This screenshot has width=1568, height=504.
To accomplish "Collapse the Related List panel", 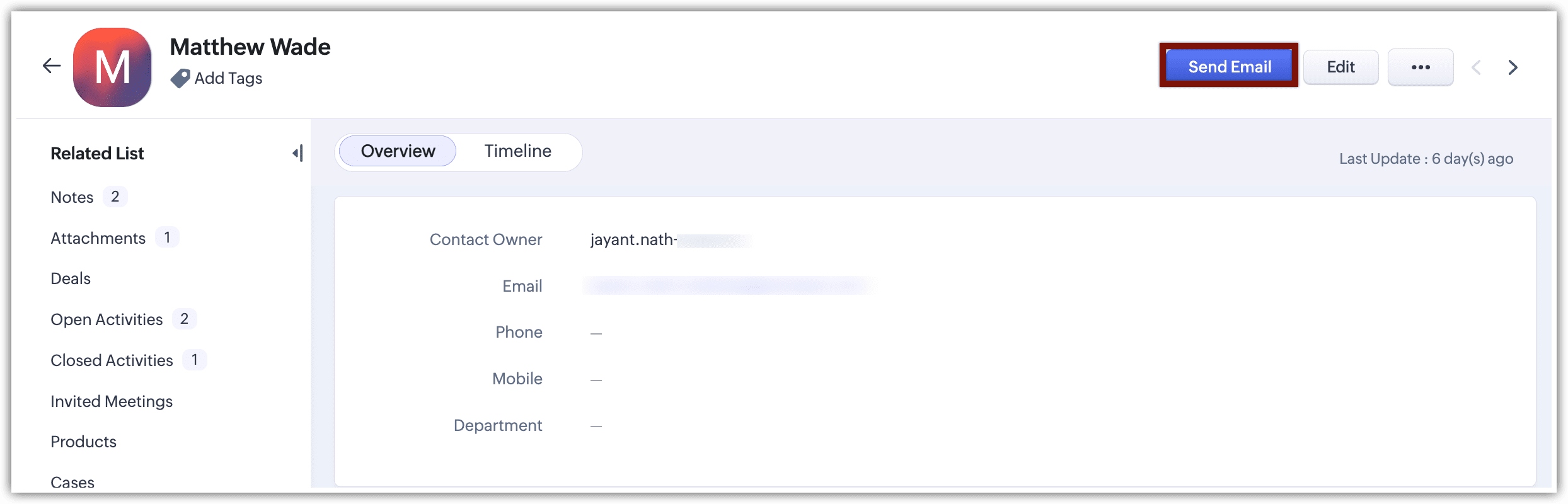I will [x=297, y=152].
